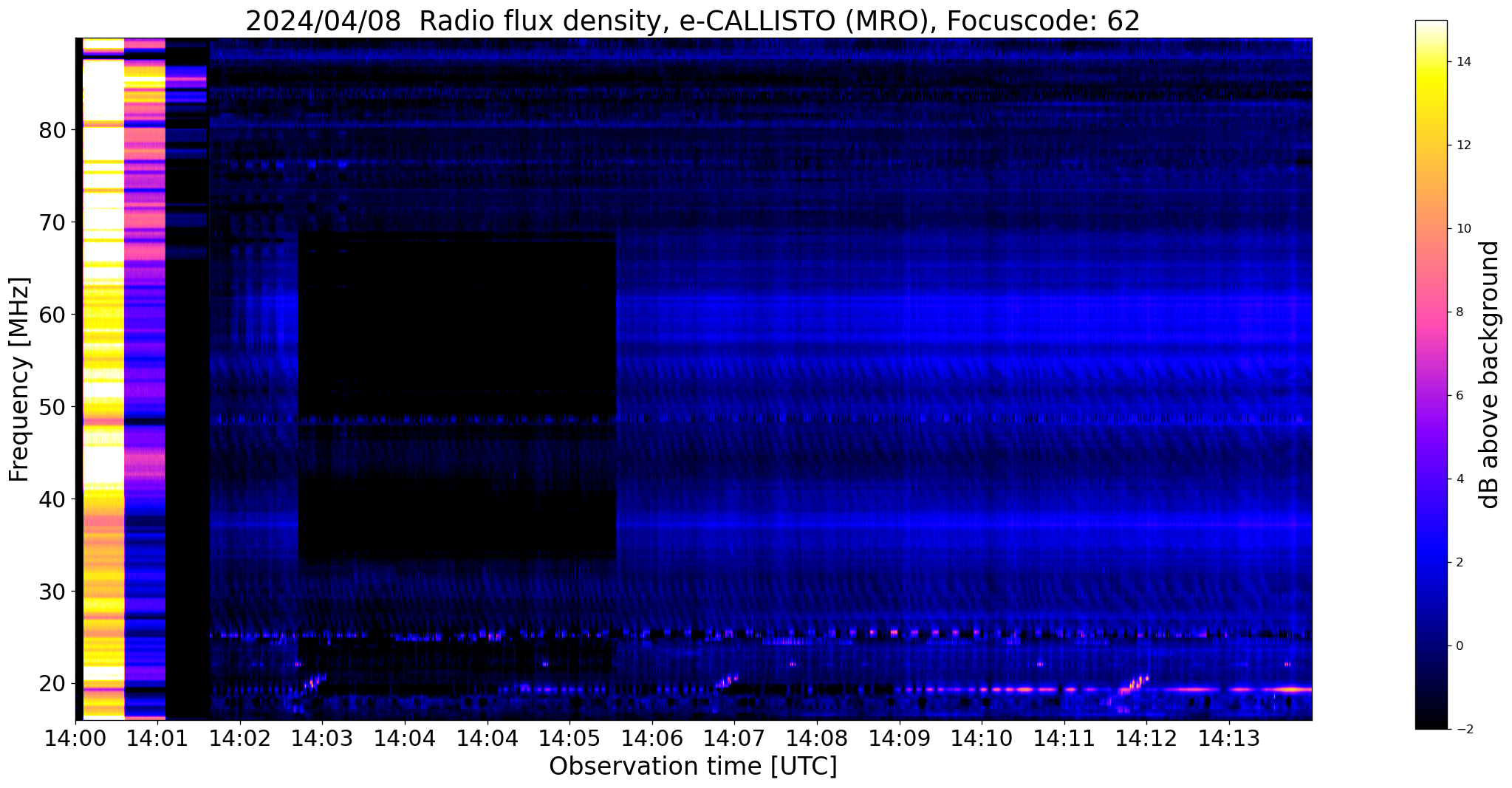Viewport: 1512px width, 788px height.
Task: Click the plot title mentioning e-CALLISTO (MRO)
Action: 693,21
